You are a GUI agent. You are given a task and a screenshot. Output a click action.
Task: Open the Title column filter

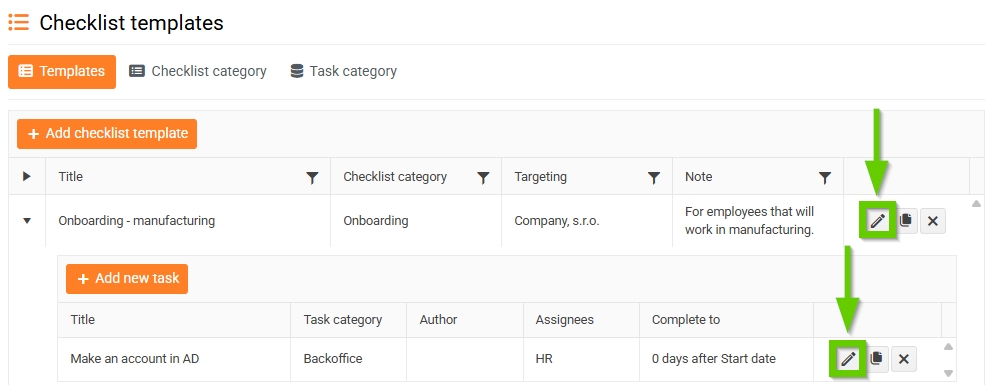(312, 178)
